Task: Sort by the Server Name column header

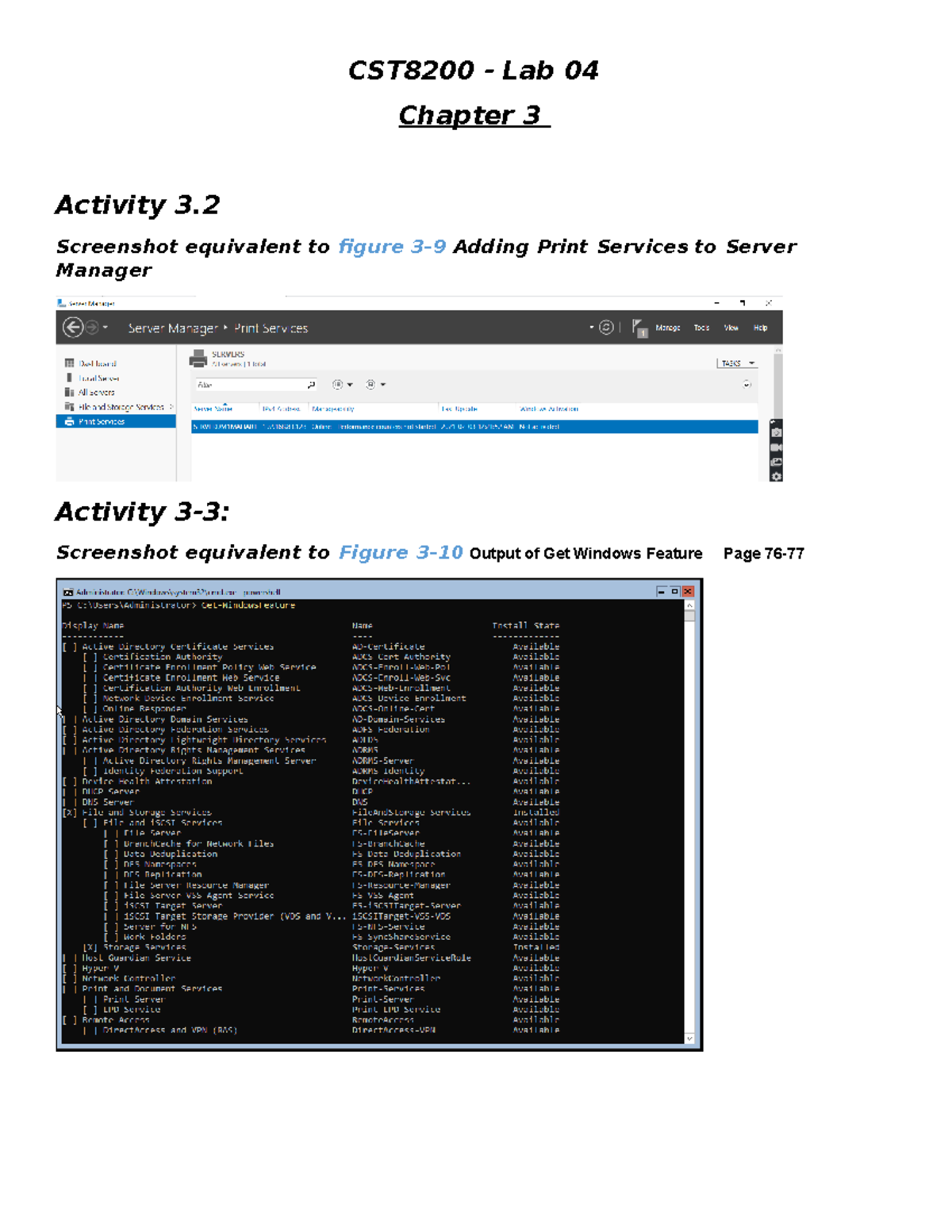Action: tap(212, 408)
